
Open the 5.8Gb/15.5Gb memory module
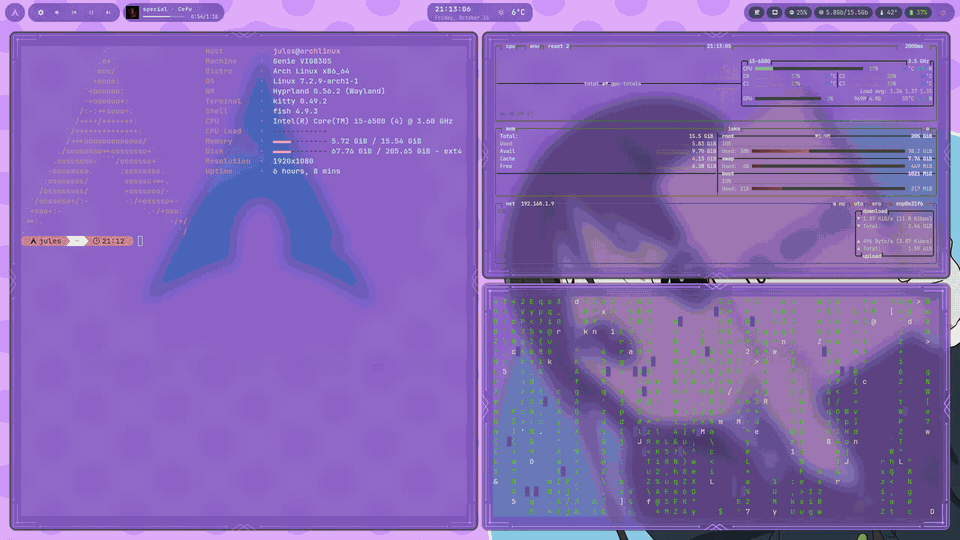tap(845, 12)
